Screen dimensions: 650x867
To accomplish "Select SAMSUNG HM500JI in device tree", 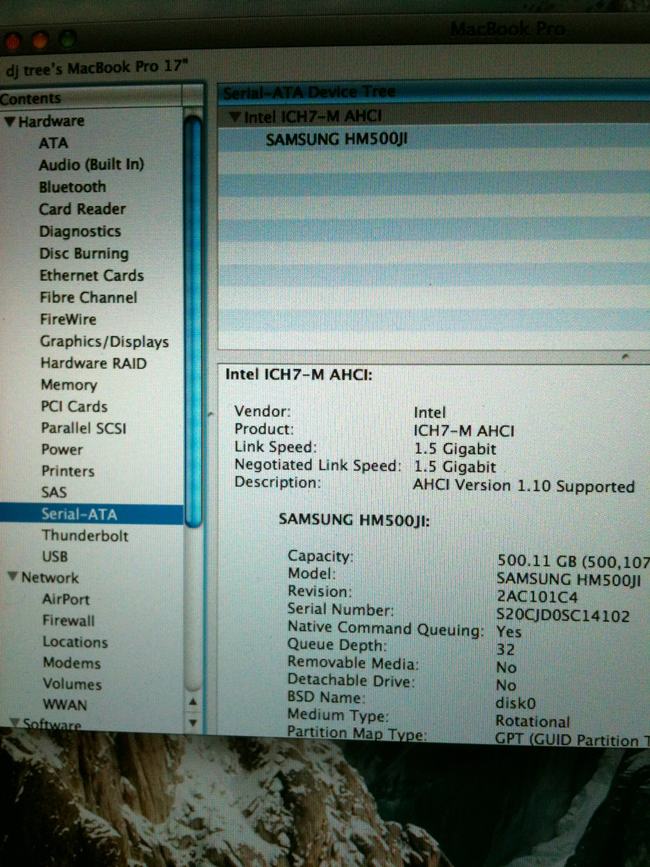I will (x=336, y=139).
